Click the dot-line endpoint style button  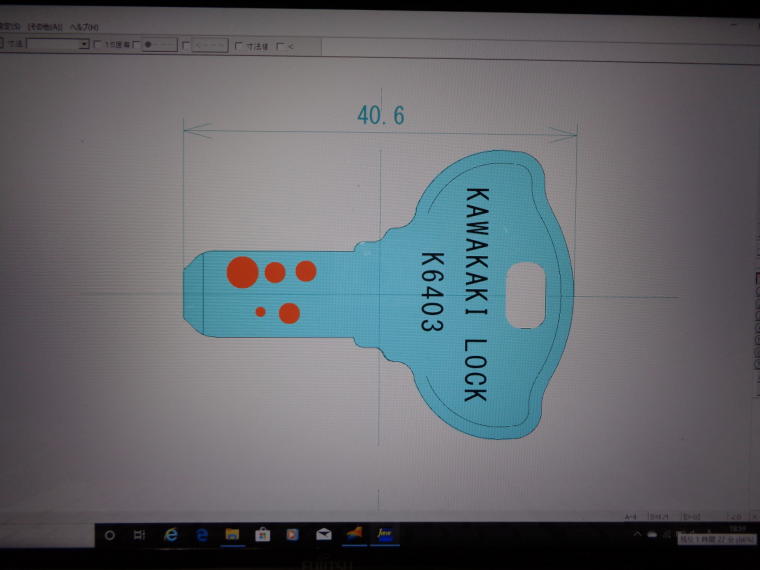click(159, 45)
